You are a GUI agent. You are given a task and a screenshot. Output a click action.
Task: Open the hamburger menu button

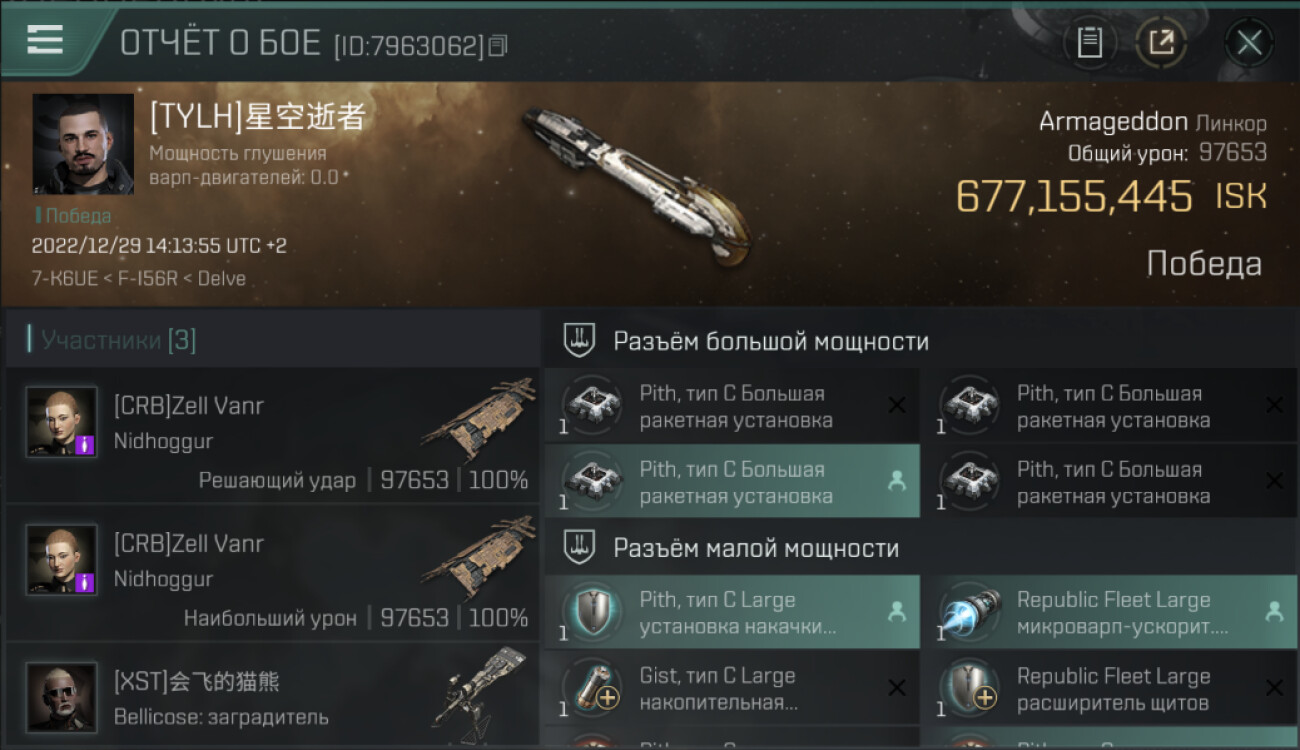pyautogui.click(x=45, y=40)
